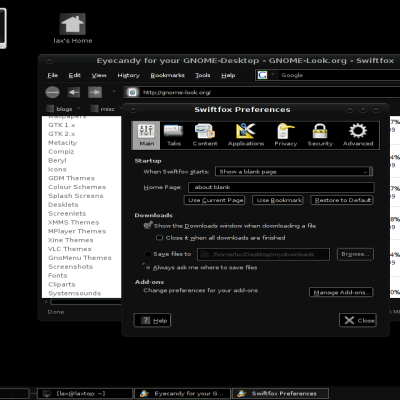This screenshot has width=400, height=400.
Task: Open When Swiftfox starts dropdown
Action: (x=294, y=172)
